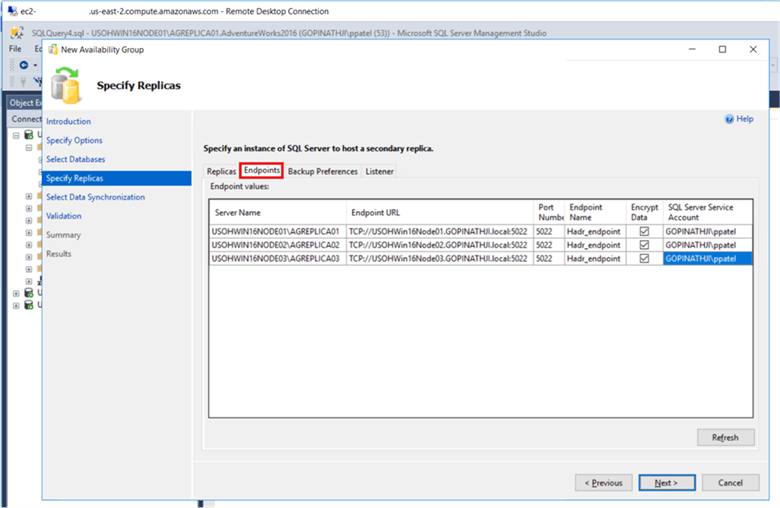Select server name USOHWIN16NODE03\AGREPLICA03 cell
Viewport: 780px width, 508px height.
[x=278, y=258]
